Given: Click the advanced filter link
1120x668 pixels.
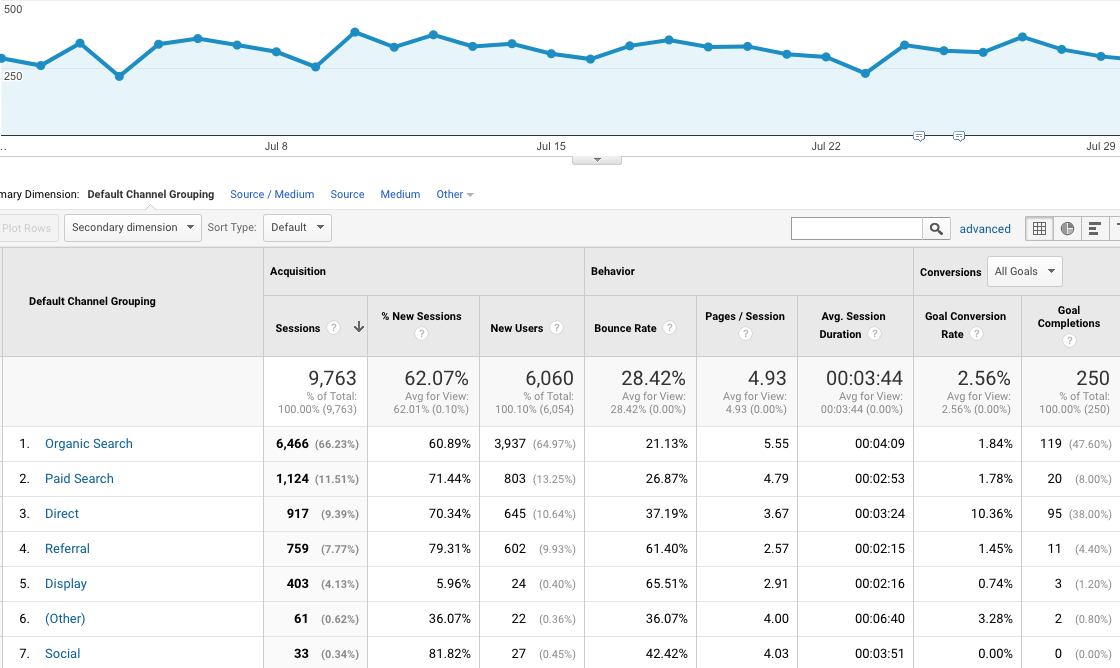Looking at the screenshot, I should (x=985, y=229).
